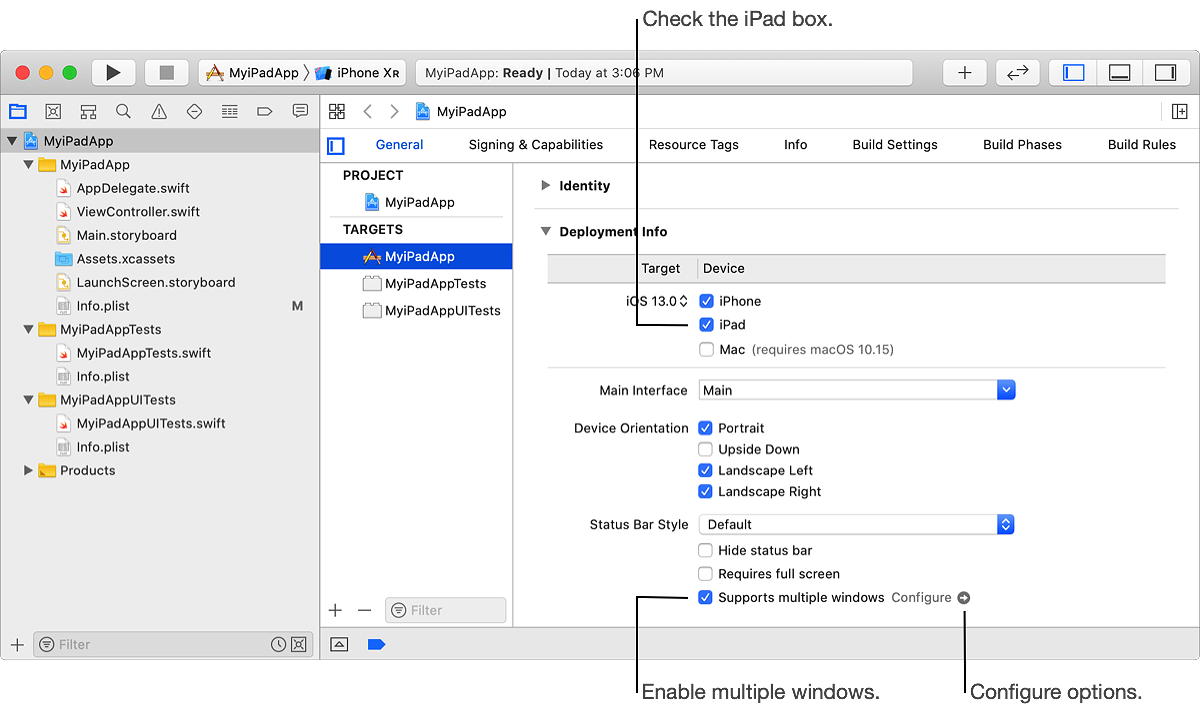Click the code review arrows button
1200x710 pixels.
click(1017, 73)
